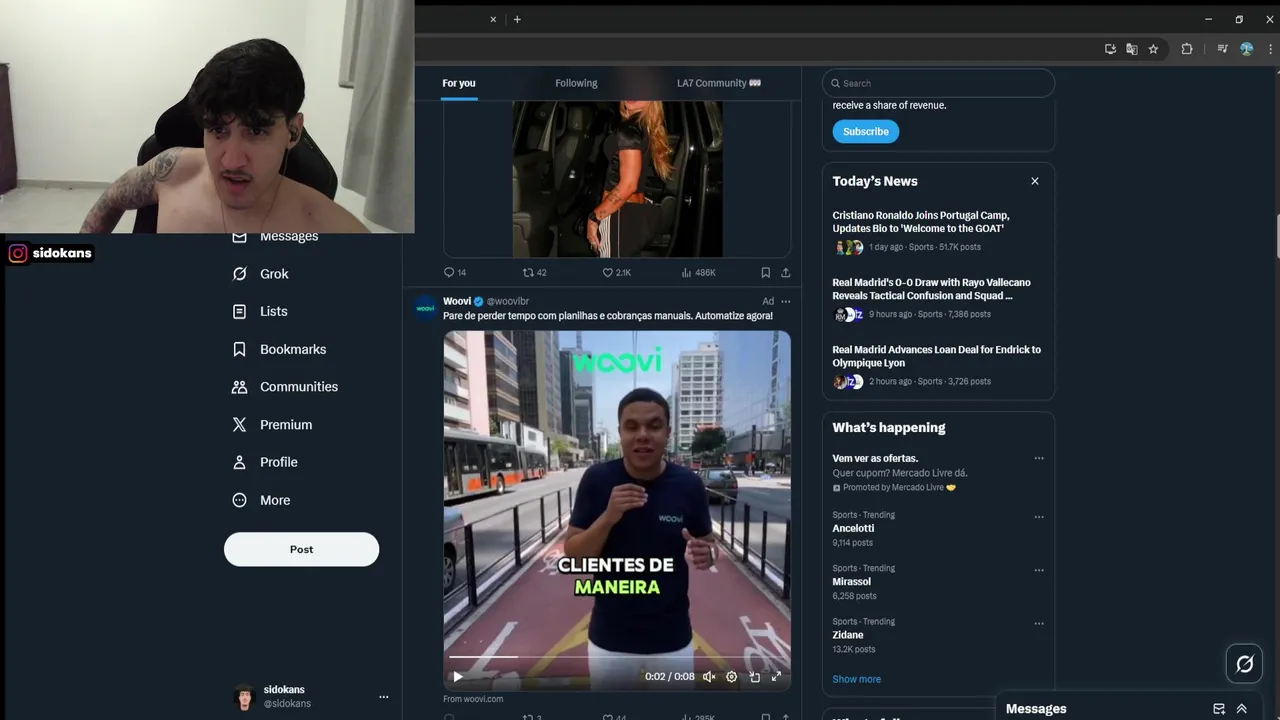Go to Profile in the sidebar
1280x720 pixels.
coord(265,462)
